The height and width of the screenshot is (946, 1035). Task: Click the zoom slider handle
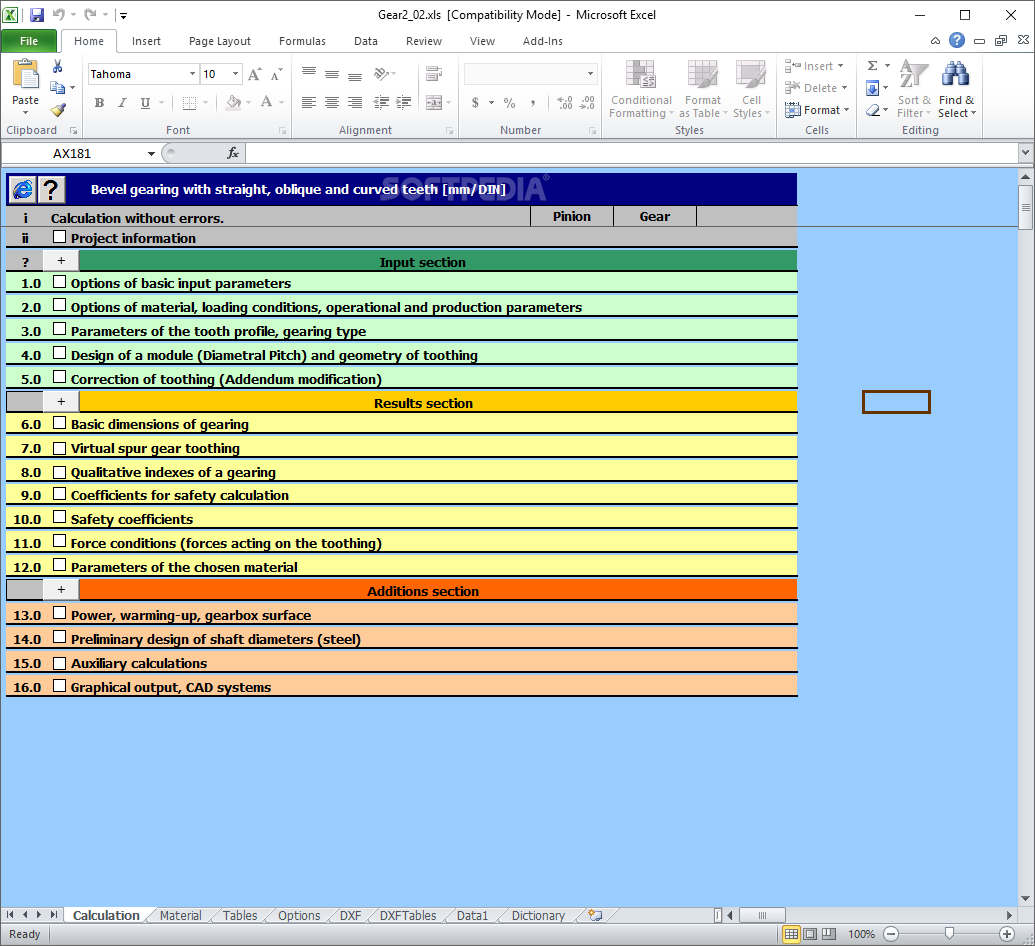pyautogui.click(x=949, y=933)
